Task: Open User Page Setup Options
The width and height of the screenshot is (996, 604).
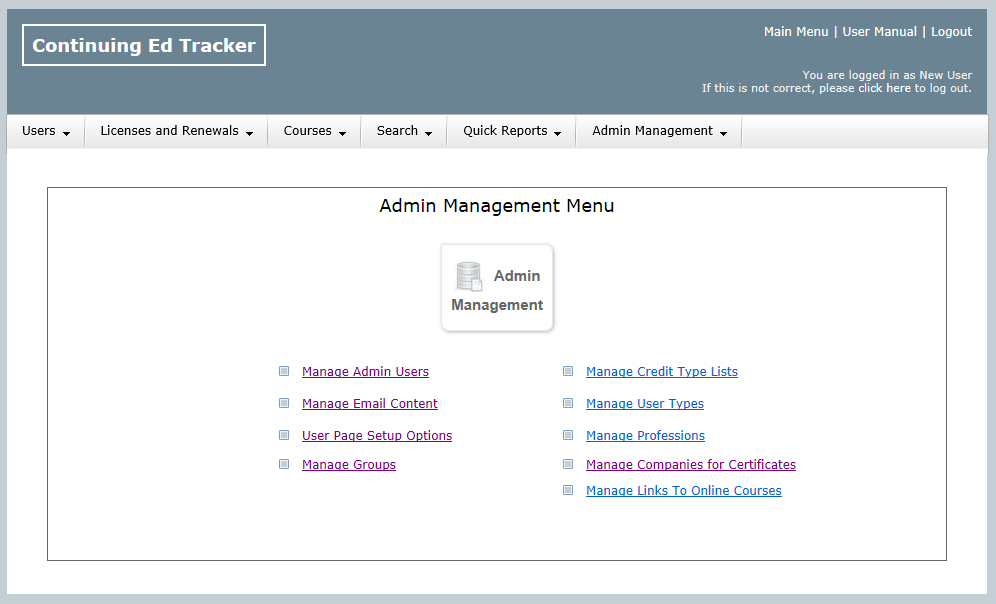Action: click(377, 436)
